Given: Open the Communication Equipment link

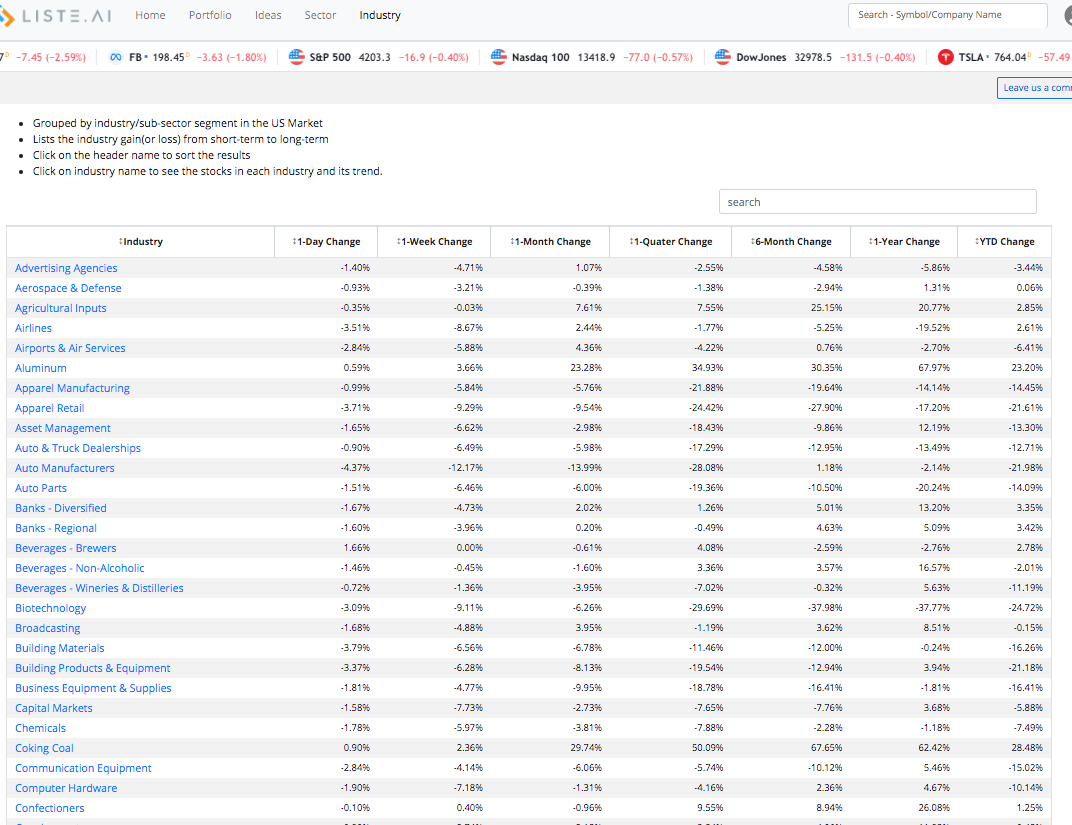Looking at the screenshot, I should click(x=83, y=768).
